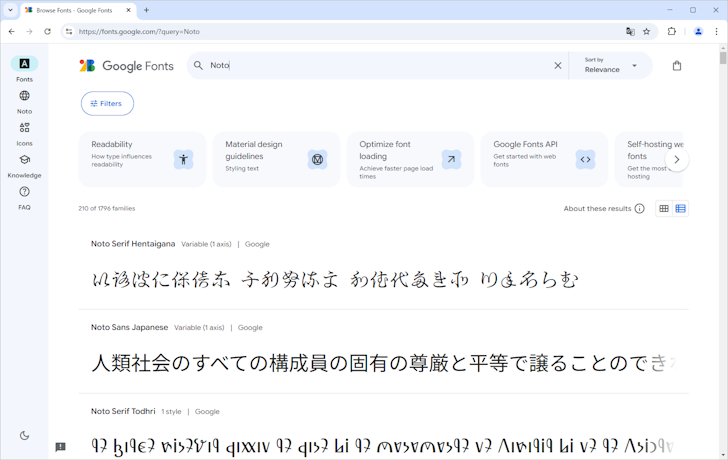
Task: Go back in browser history
Action: (x=12, y=32)
